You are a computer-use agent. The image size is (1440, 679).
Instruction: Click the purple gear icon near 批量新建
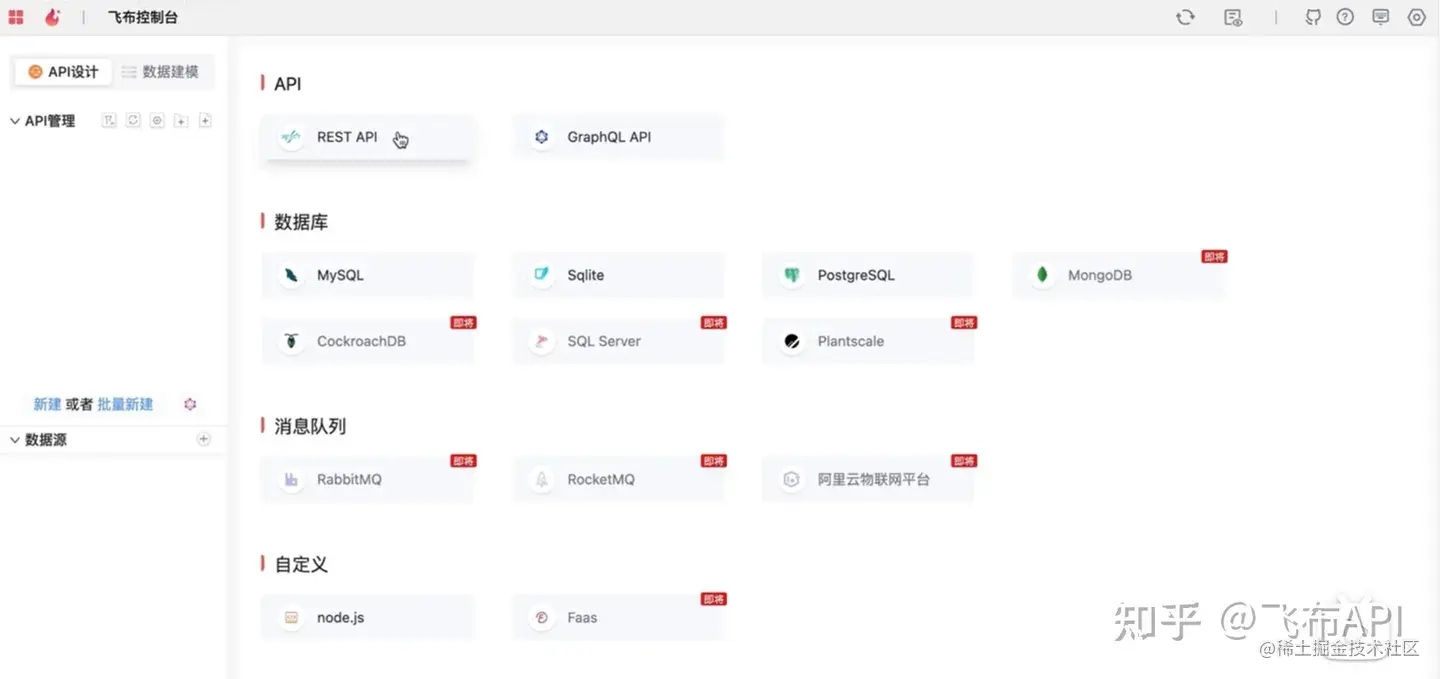point(190,404)
